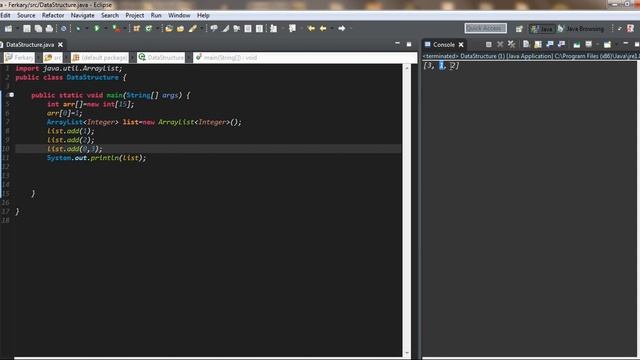The height and width of the screenshot is (360, 640).
Task: Open dropdown next to Run icon
Action: [x=105, y=29]
